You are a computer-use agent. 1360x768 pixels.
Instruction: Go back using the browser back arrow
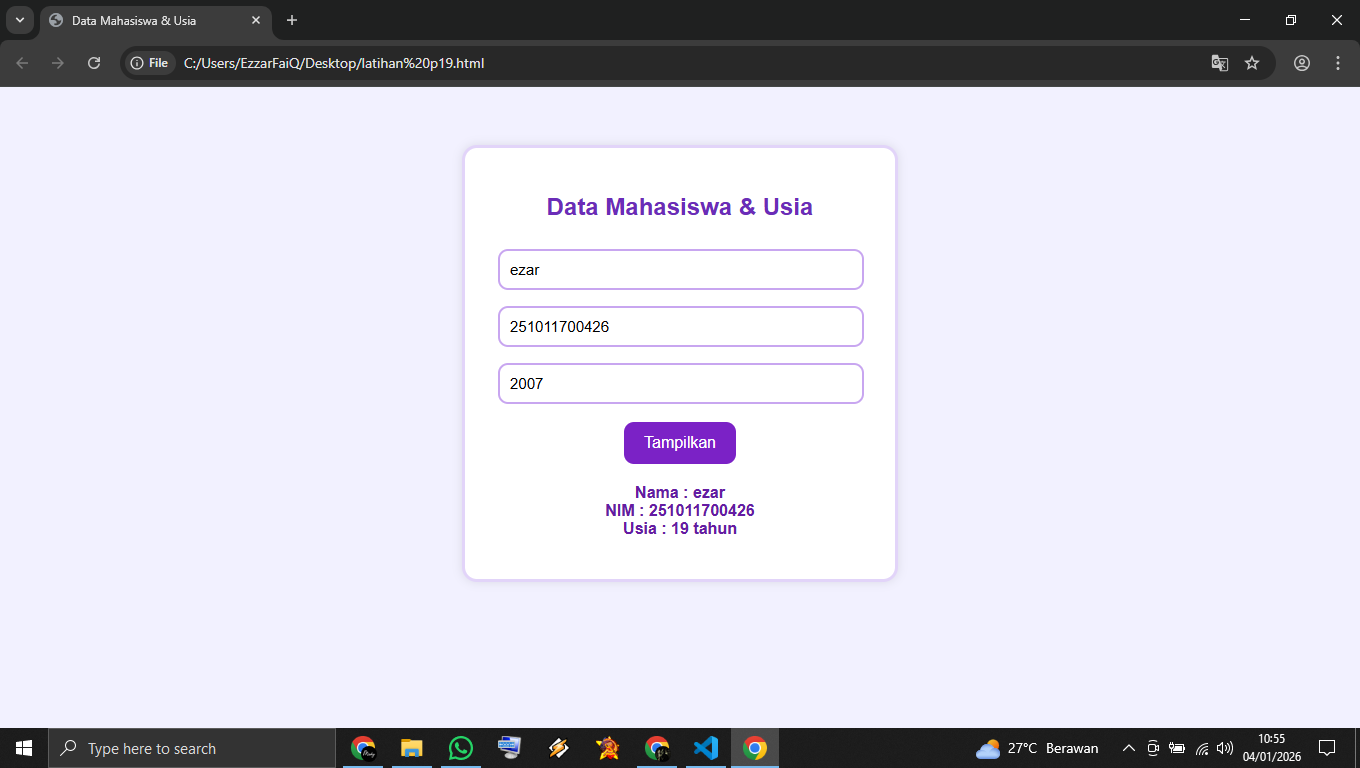(22, 63)
